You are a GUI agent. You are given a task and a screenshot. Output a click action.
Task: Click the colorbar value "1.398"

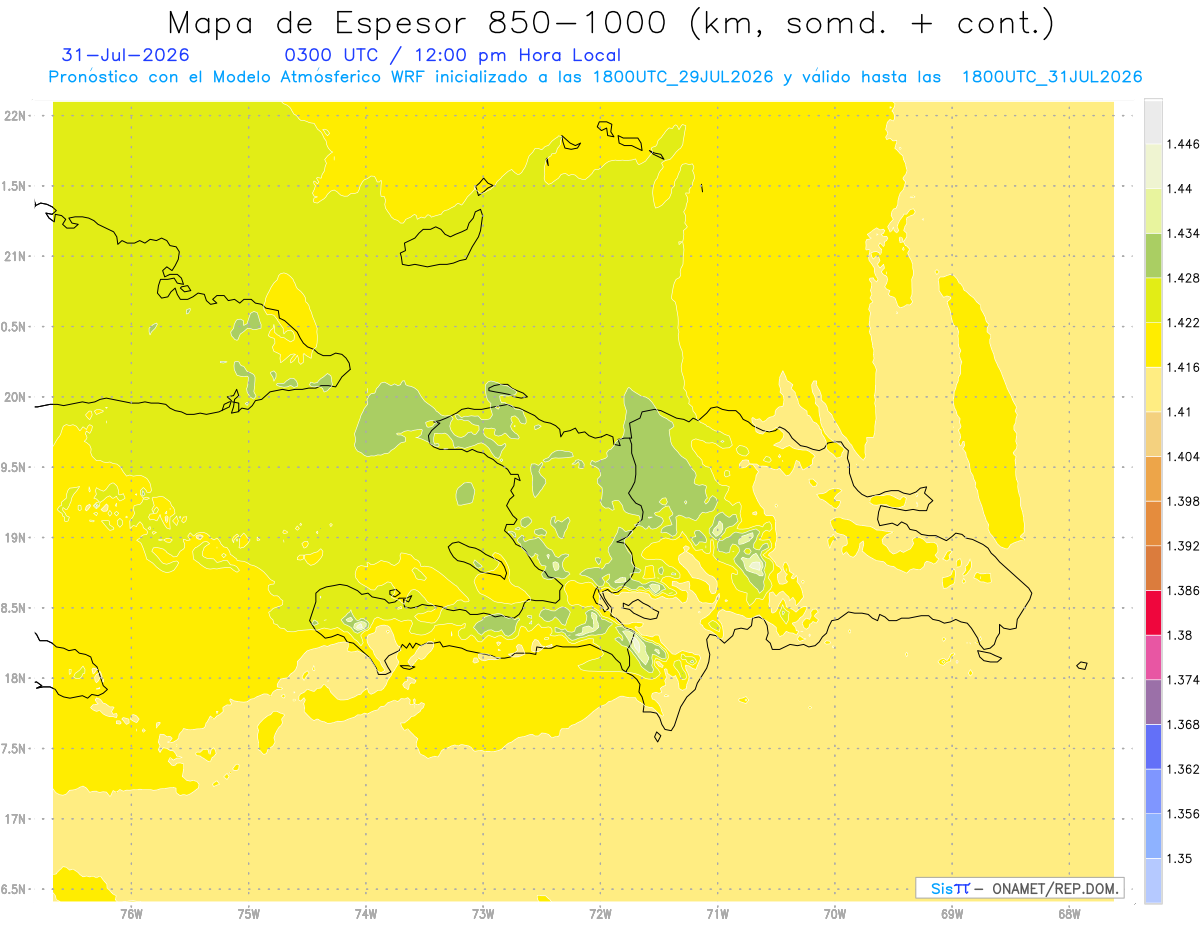click(x=1185, y=501)
